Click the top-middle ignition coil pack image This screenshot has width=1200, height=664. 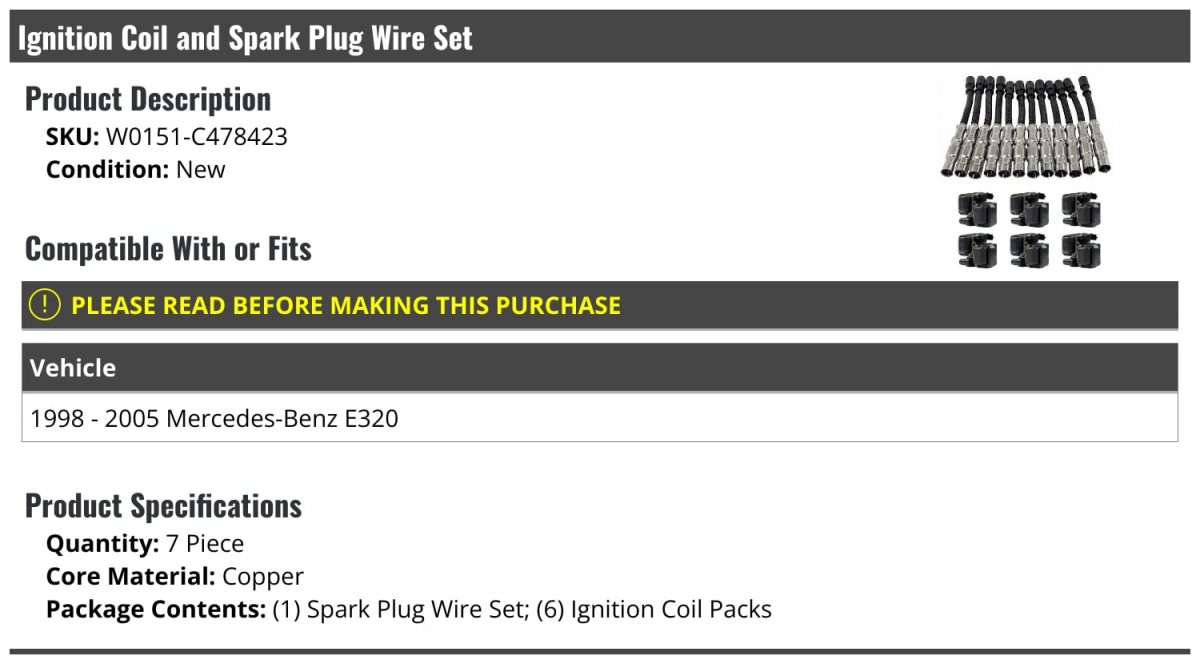(x=1029, y=209)
